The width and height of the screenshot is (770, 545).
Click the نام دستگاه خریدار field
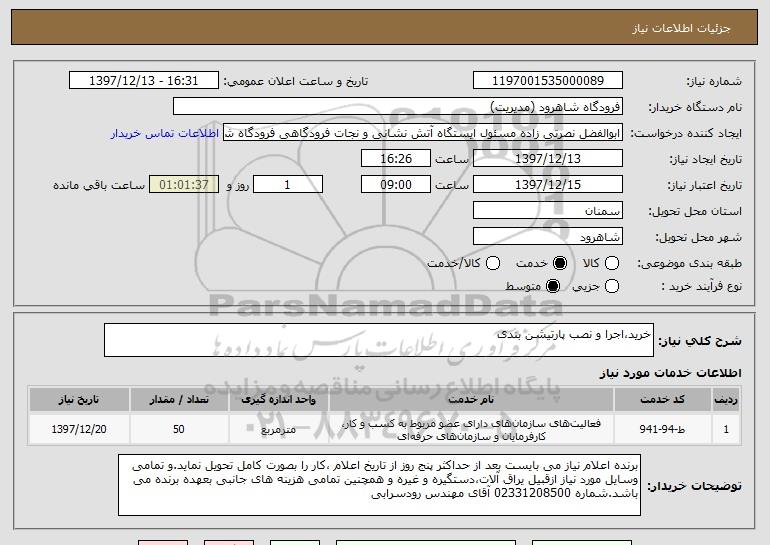click(398, 107)
